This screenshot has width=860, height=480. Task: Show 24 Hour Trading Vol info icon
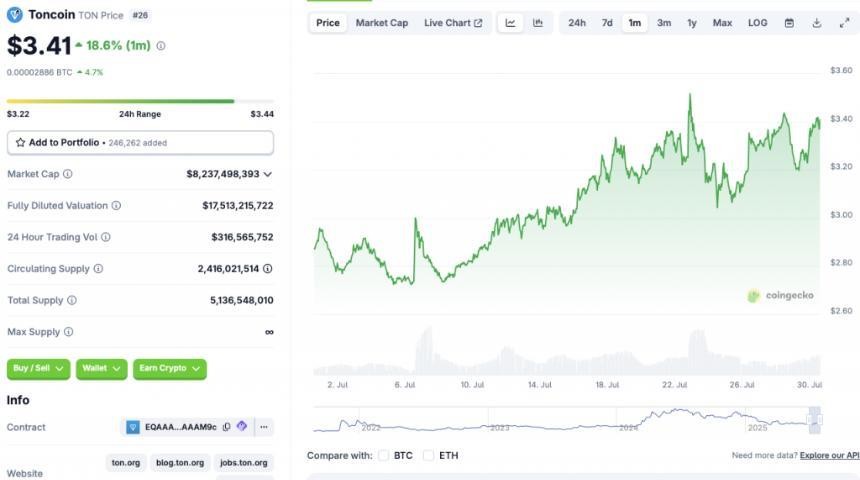click(106, 237)
